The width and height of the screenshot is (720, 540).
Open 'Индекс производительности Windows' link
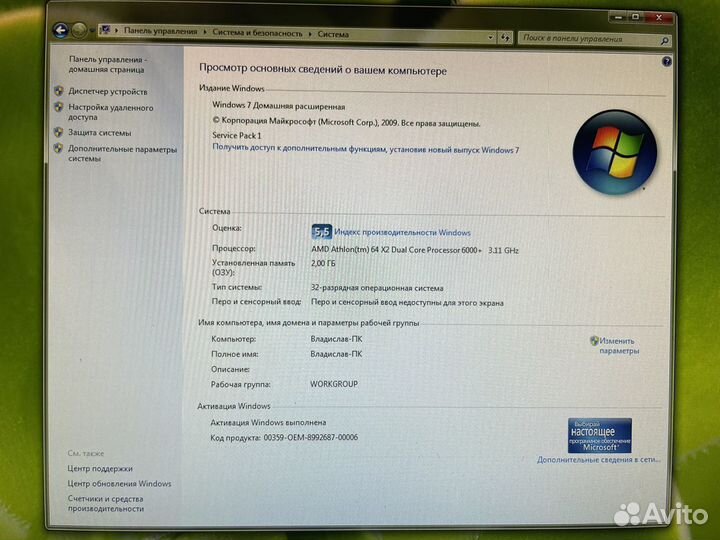402,232
